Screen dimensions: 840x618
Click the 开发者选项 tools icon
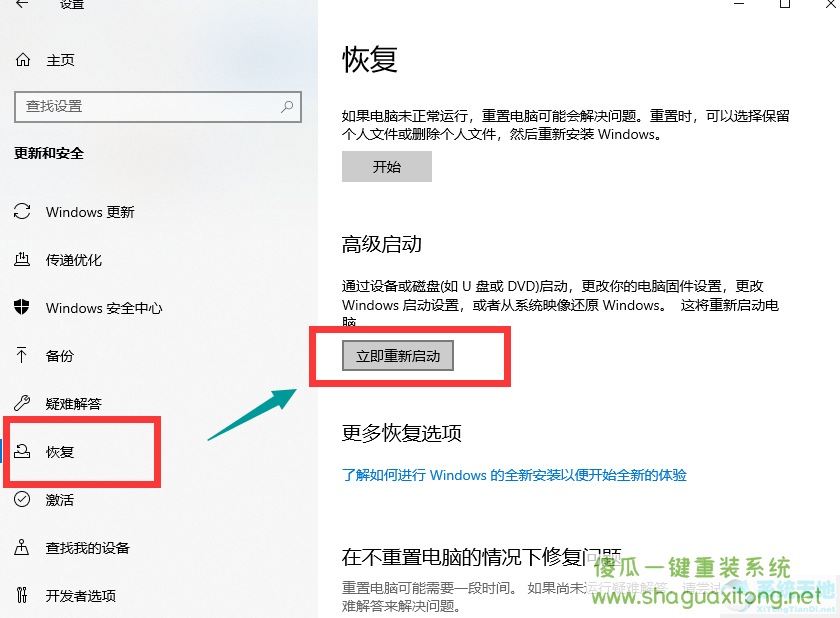click(x=21, y=595)
